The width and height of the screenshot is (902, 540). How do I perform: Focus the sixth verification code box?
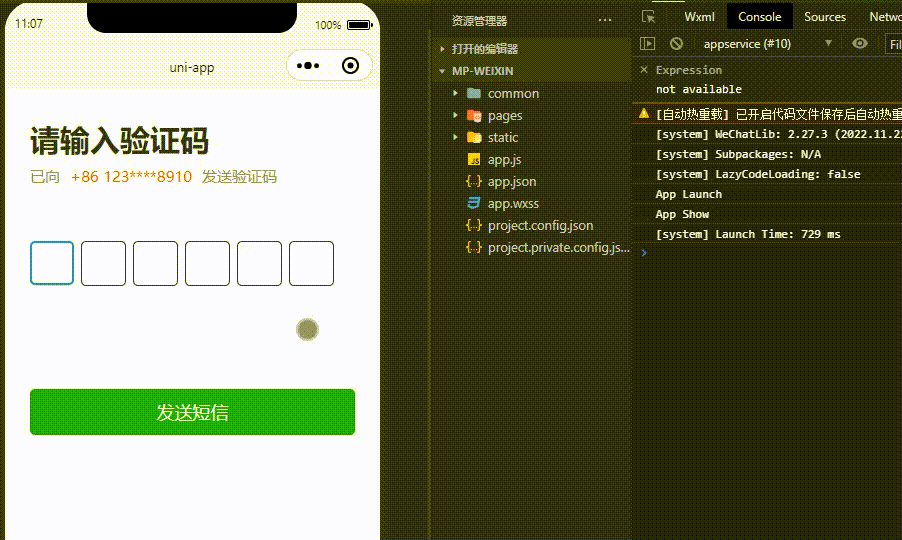point(311,263)
